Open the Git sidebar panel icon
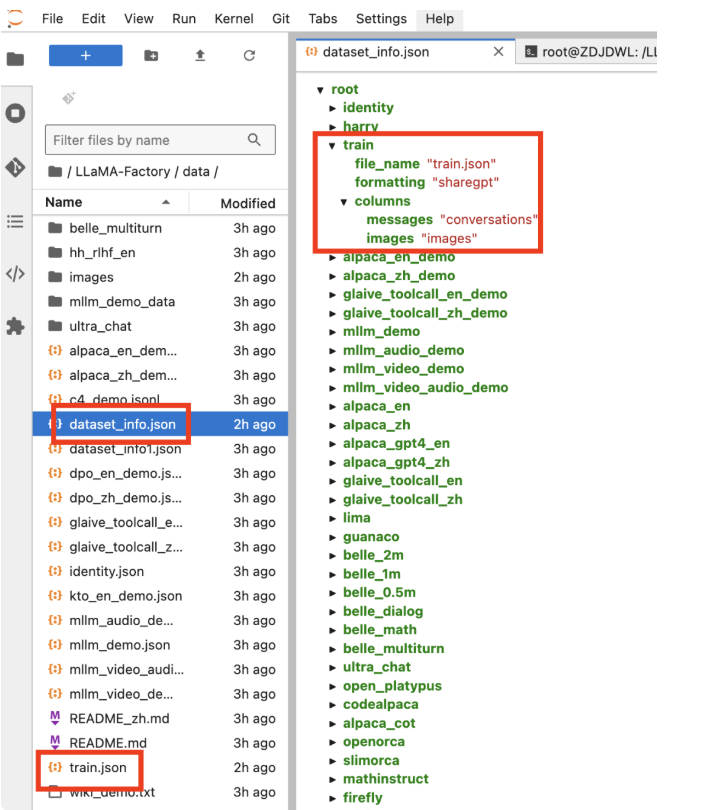The width and height of the screenshot is (705, 810). (15, 167)
